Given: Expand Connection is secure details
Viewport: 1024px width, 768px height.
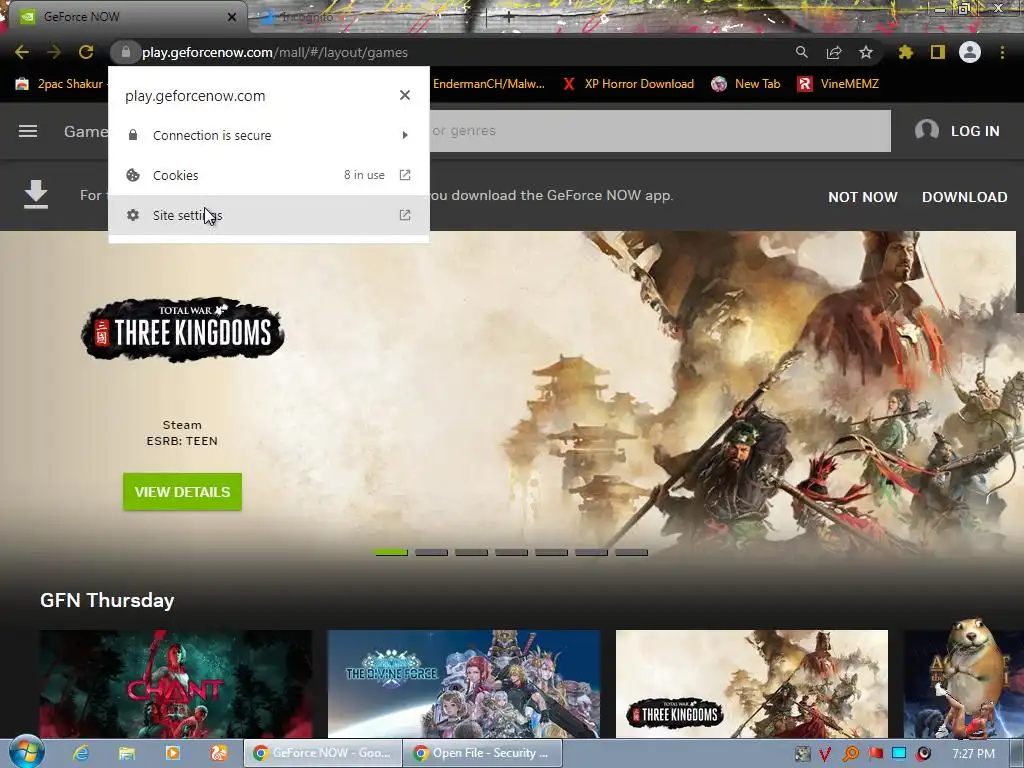Looking at the screenshot, I should (x=269, y=135).
